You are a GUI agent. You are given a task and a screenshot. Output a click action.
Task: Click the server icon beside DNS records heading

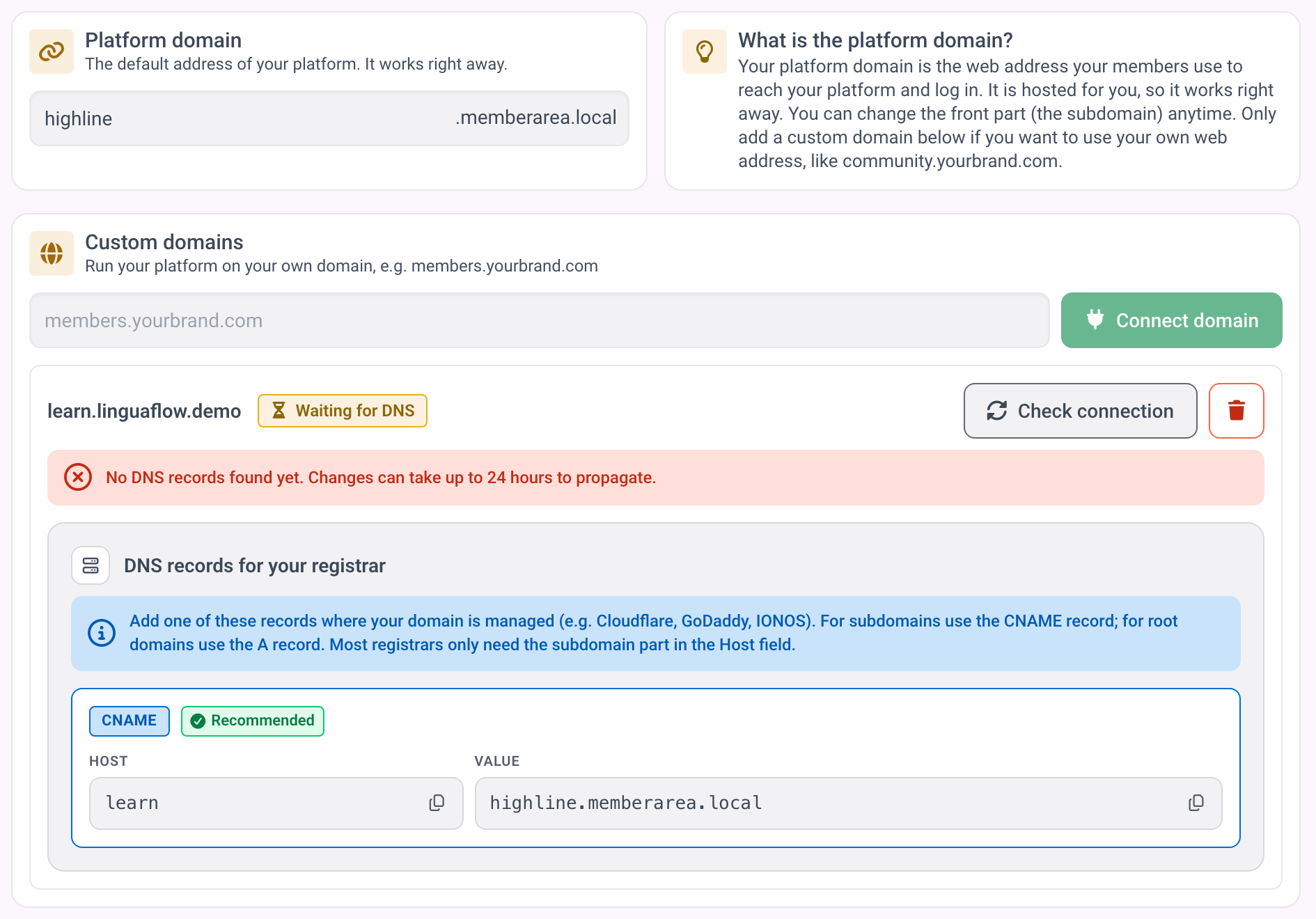click(x=91, y=565)
